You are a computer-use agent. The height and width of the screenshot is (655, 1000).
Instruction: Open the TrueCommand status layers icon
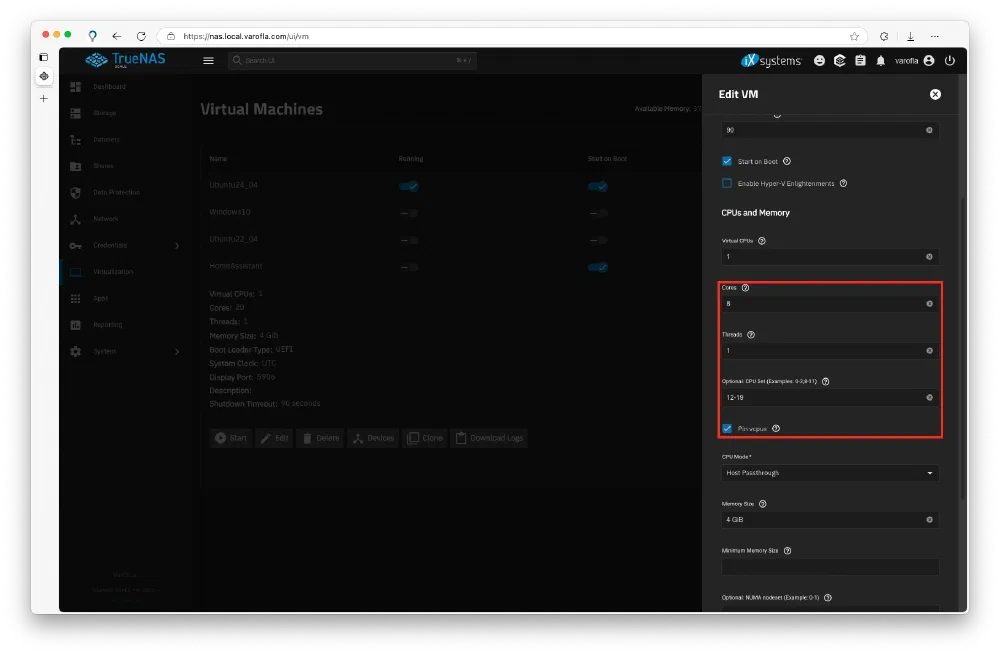(x=840, y=61)
